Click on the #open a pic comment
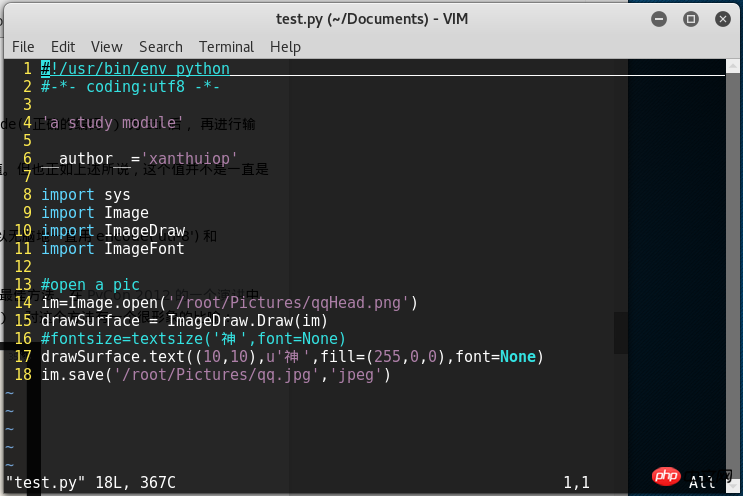The height and width of the screenshot is (496, 743). (91, 285)
